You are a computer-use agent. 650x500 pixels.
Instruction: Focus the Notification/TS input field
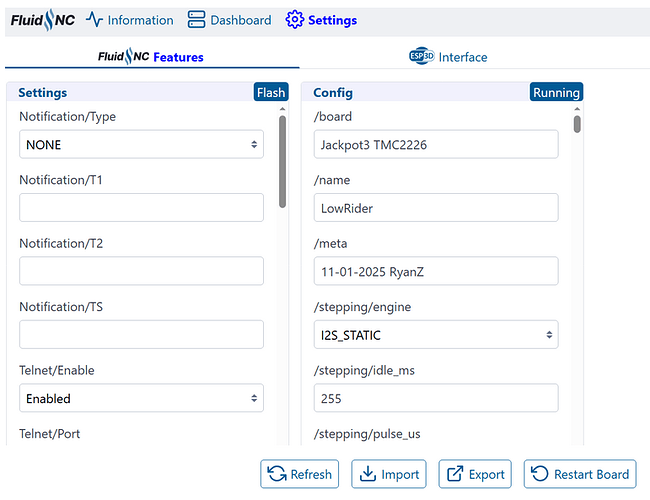point(141,334)
